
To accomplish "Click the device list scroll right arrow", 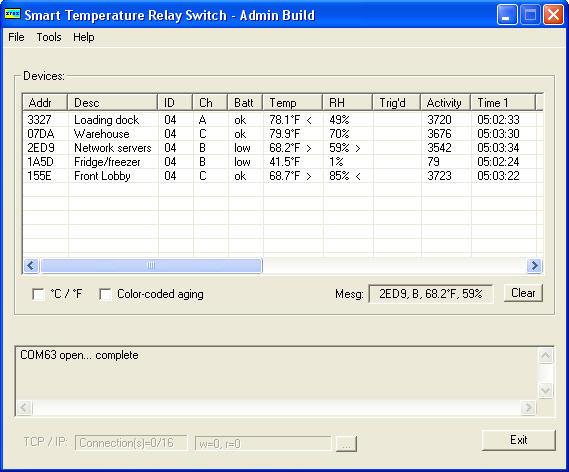I will (534, 266).
